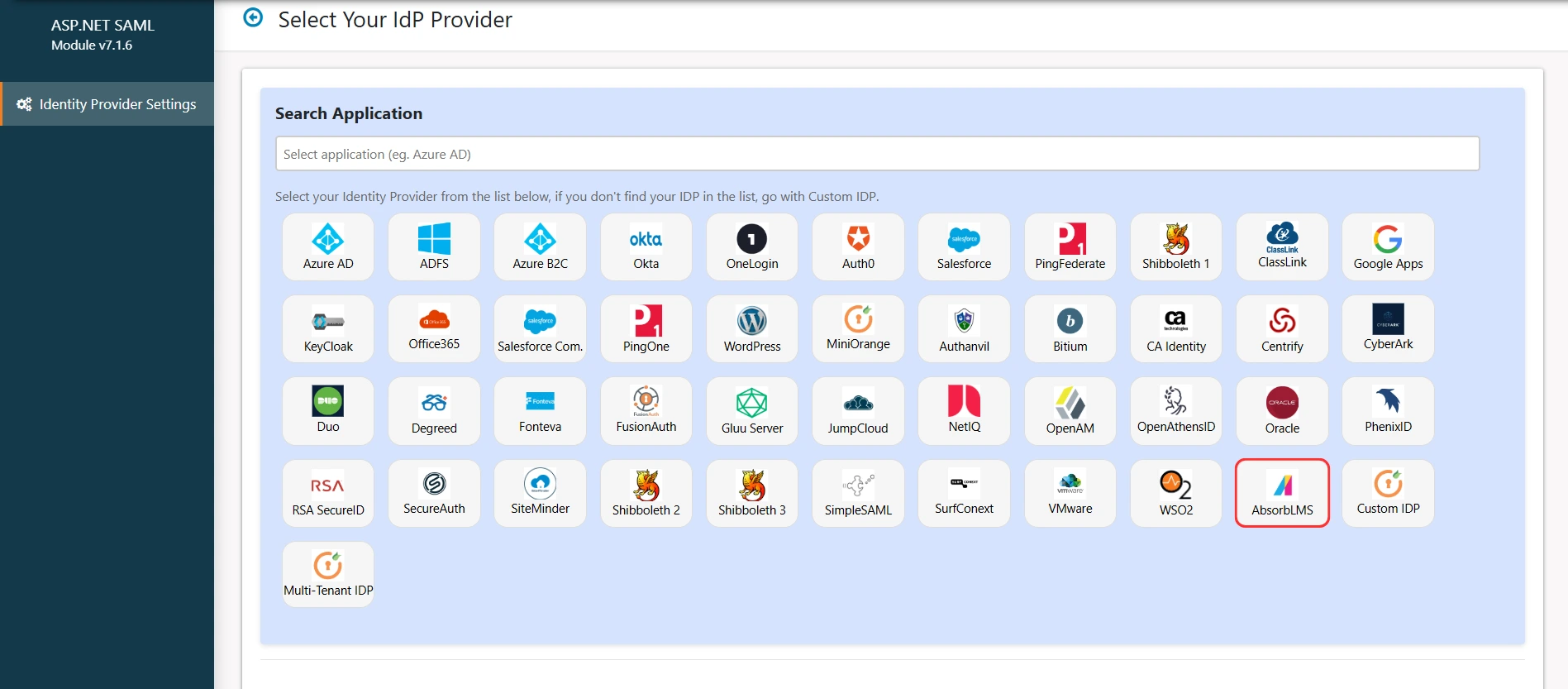
Task: Click the Salesforce provider icon
Action: (x=964, y=246)
